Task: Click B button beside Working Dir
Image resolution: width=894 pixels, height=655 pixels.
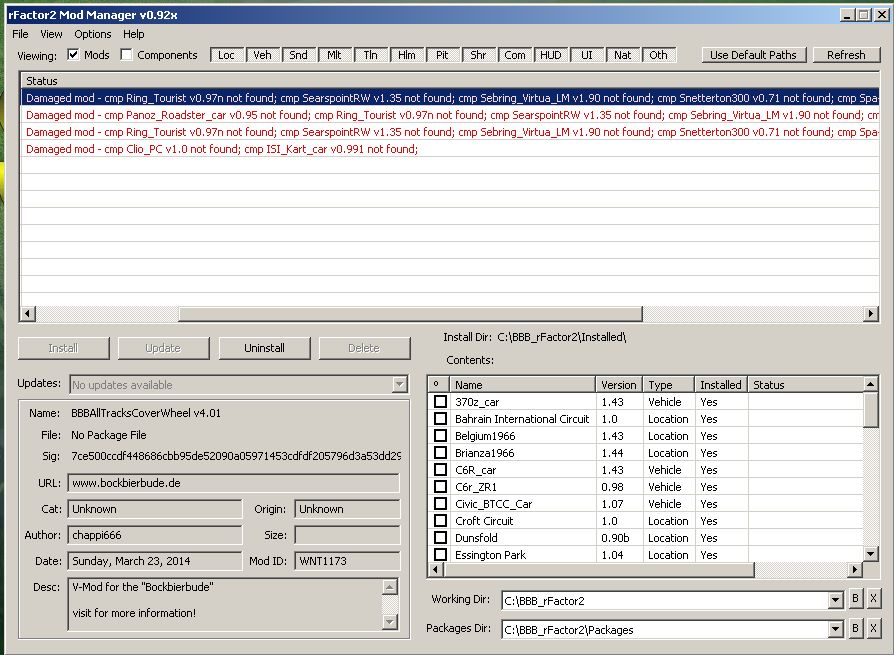Action: [x=855, y=600]
